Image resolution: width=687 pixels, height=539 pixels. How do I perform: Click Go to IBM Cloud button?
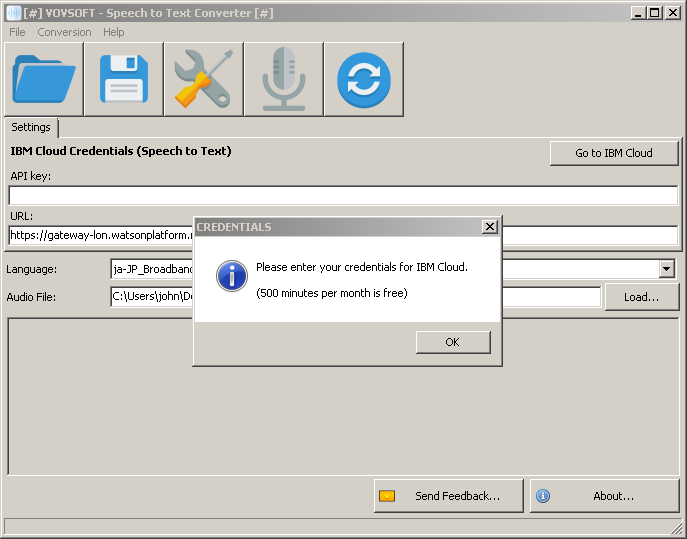[614, 153]
